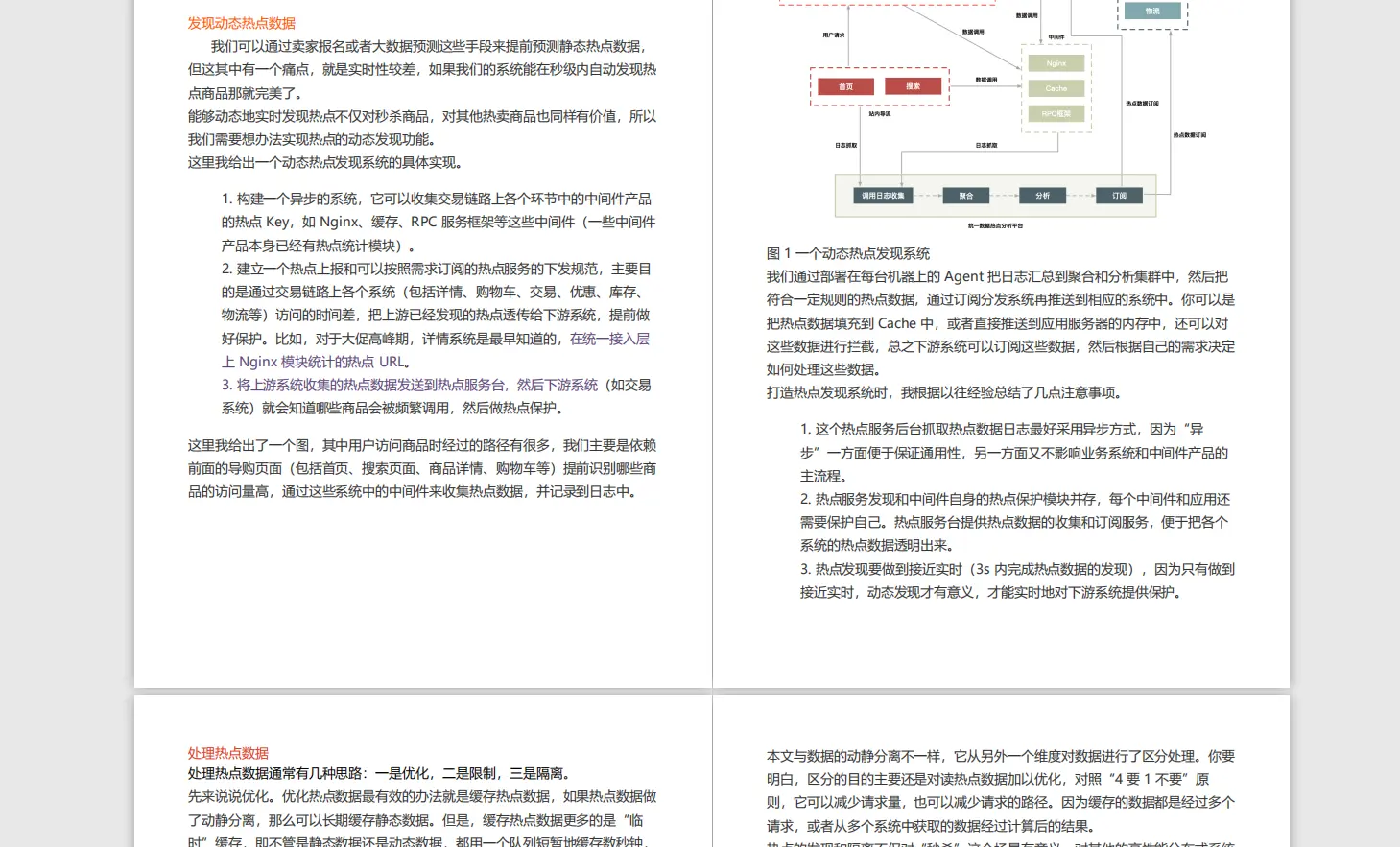This screenshot has width=1400, height=847.
Task: Click the 处理热点数据 heading
Action: click(x=226, y=753)
